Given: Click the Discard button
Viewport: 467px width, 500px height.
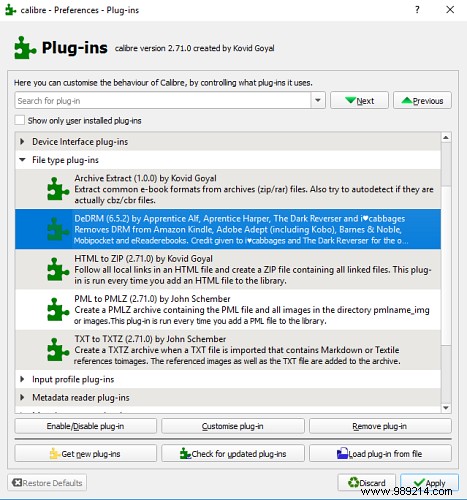Looking at the screenshot, I should click(x=366, y=482).
